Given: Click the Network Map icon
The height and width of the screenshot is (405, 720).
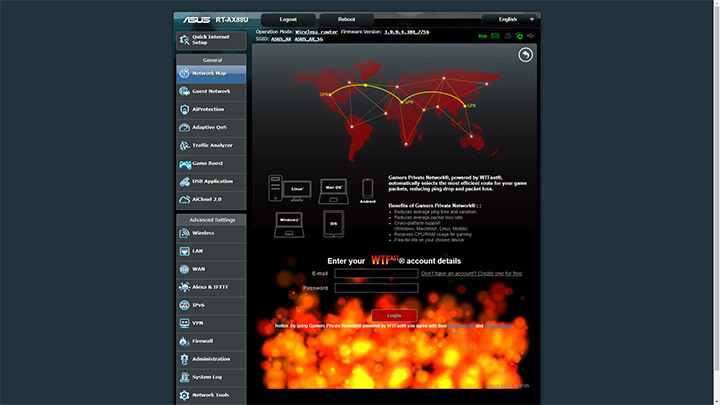Looking at the screenshot, I should click(184, 73).
